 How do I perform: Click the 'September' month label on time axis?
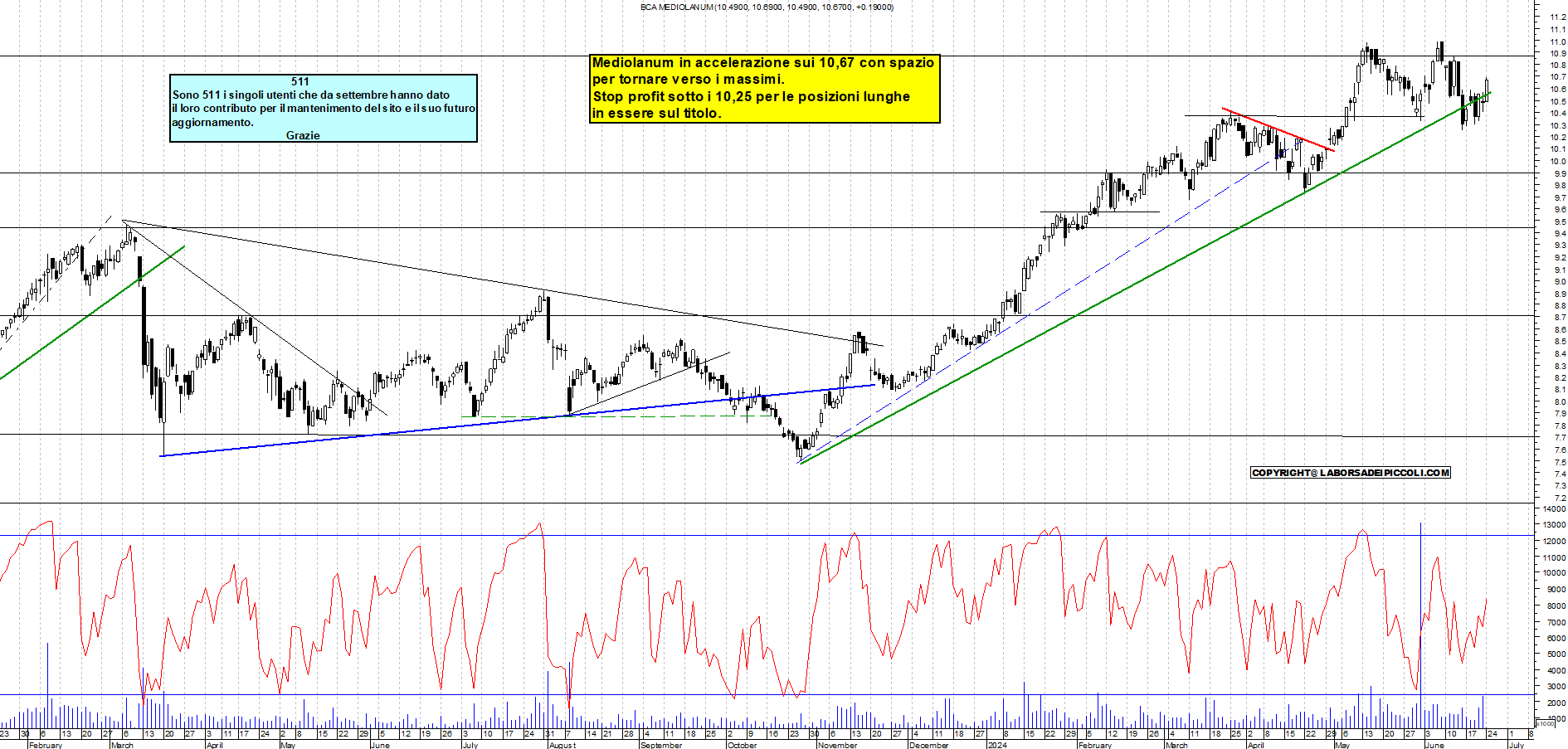(661, 745)
